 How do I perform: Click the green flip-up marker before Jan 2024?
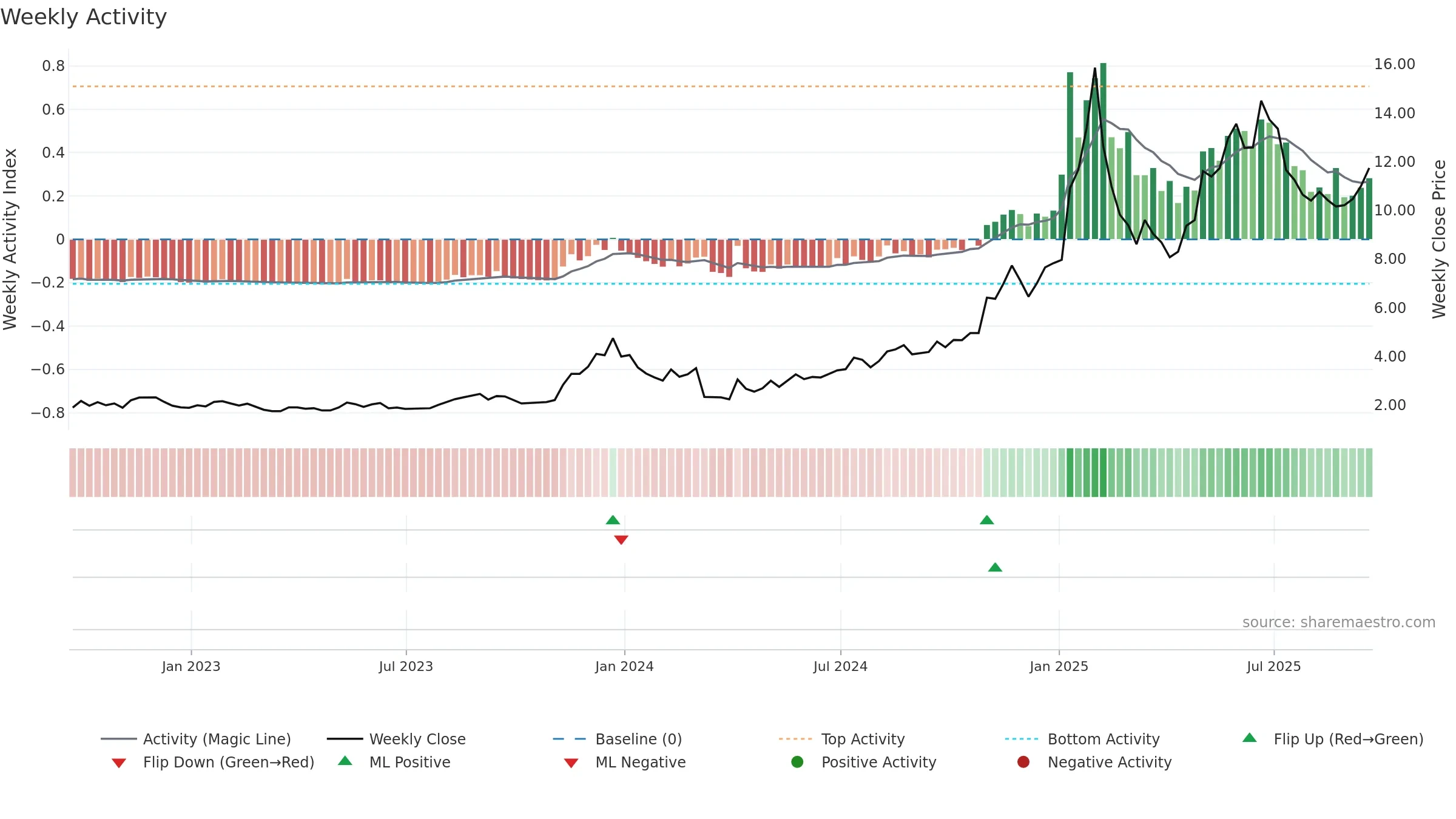click(x=613, y=520)
